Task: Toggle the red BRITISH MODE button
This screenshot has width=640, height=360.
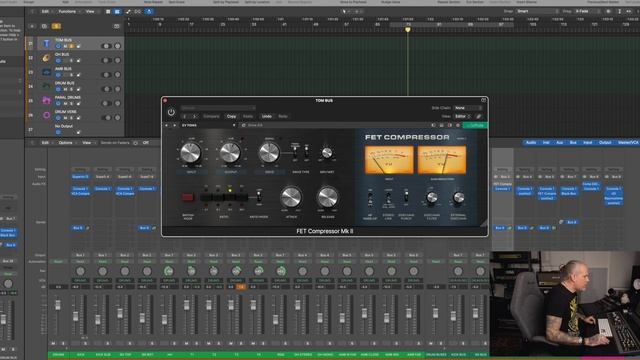Action: [x=188, y=198]
